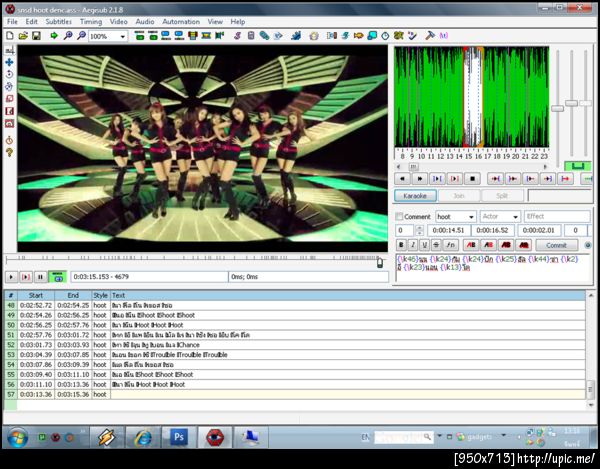Set primary color with first AB button
This screenshot has width=600, height=469.
click(x=471, y=245)
